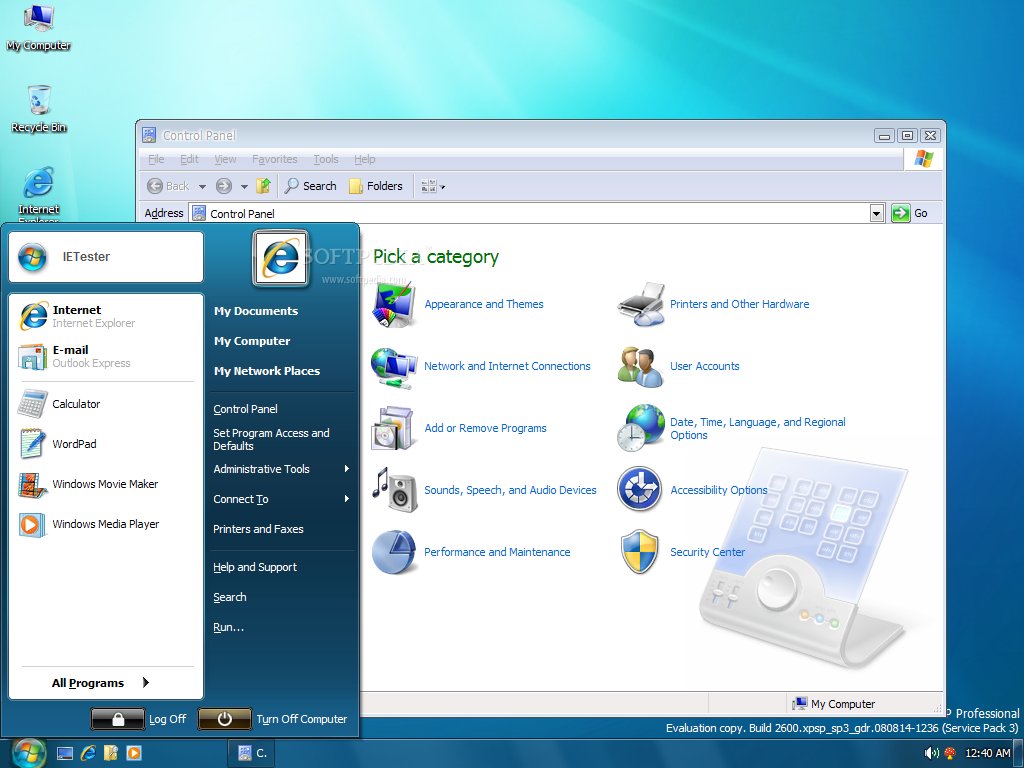This screenshot has width=1024, height=768.
Task: Open the View menu
Action: click(225, 159)
